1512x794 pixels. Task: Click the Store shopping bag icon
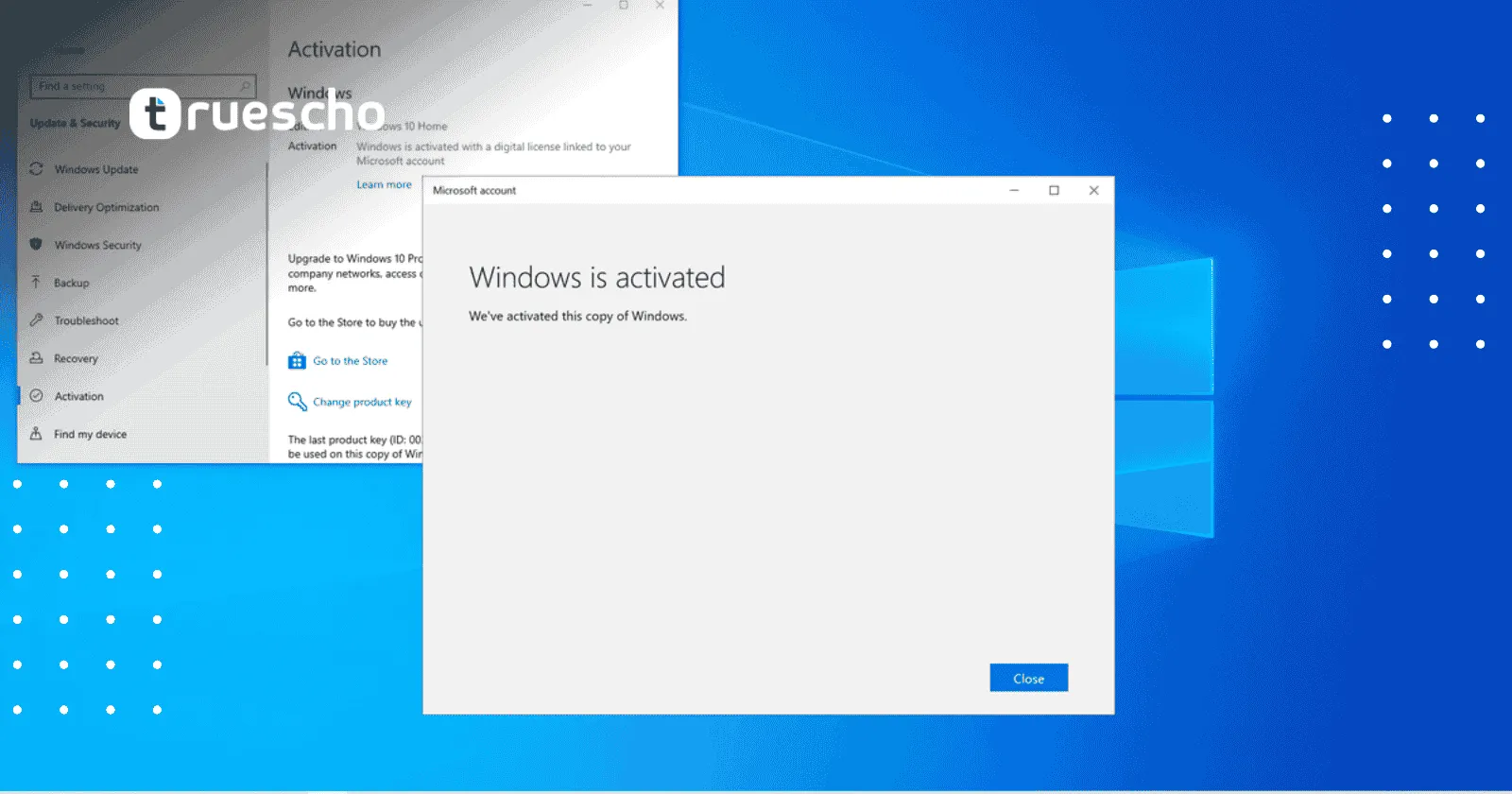pyautogui.click(x=297, y=361)
